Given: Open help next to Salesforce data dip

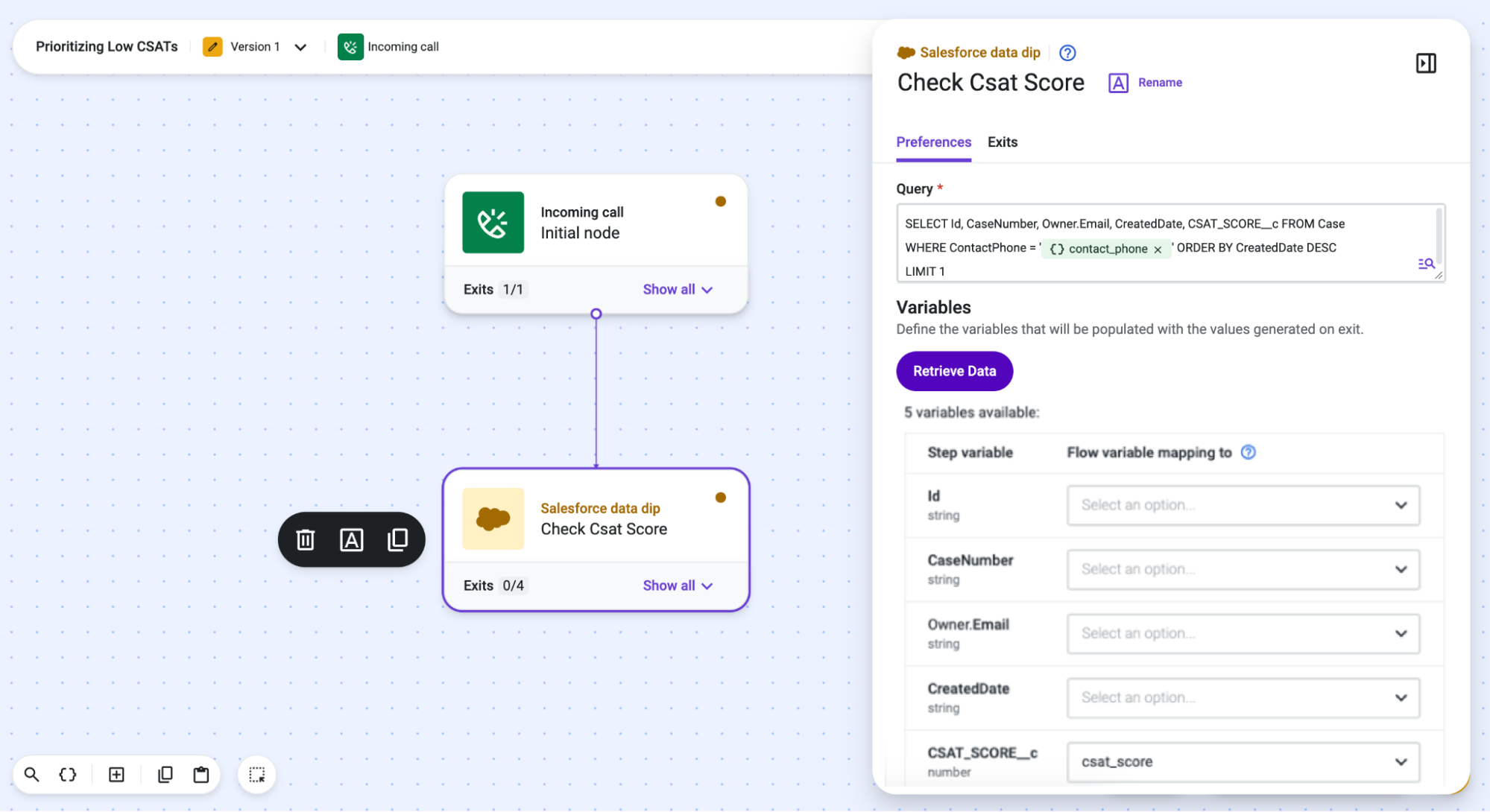Looking at the screenshot, I should point(1067,53).
